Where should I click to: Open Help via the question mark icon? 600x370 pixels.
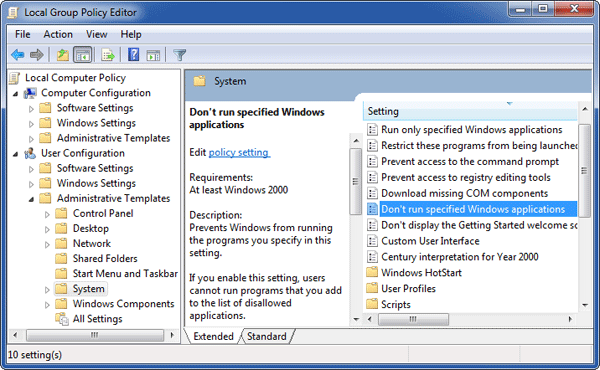tap(133, 55)
